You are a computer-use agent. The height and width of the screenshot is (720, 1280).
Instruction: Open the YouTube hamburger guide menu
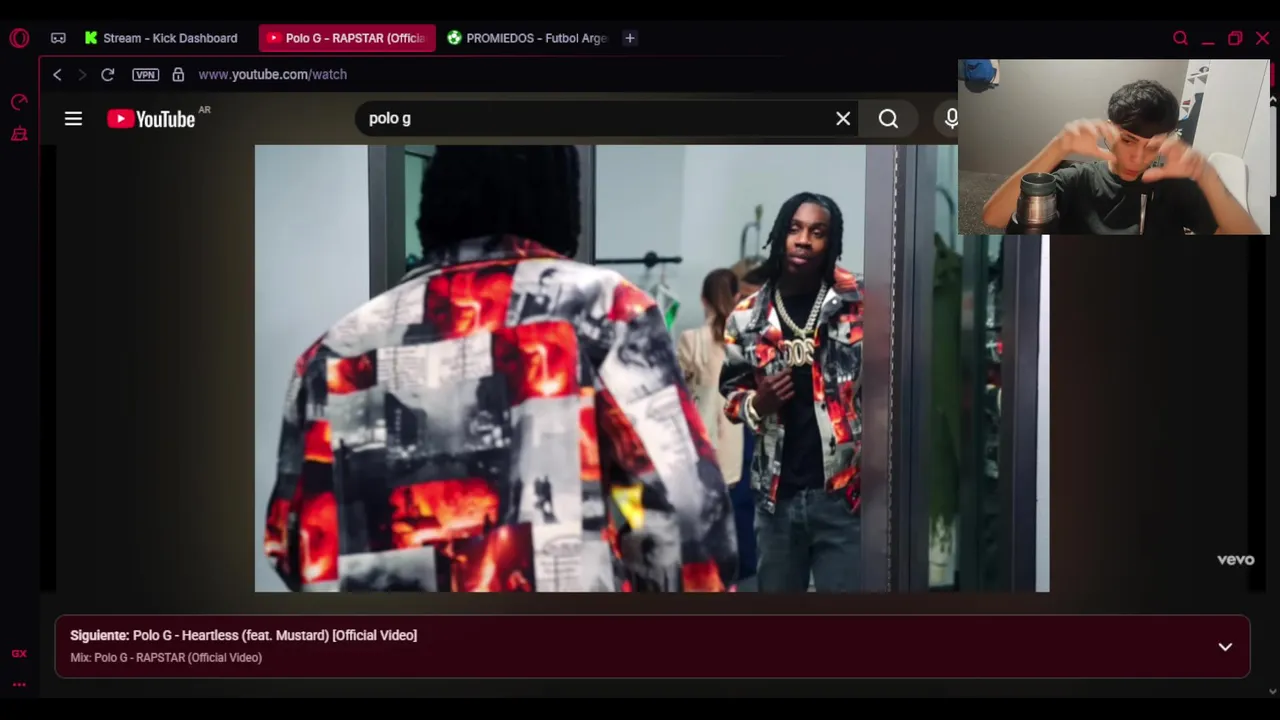click(x=73, y=119)
